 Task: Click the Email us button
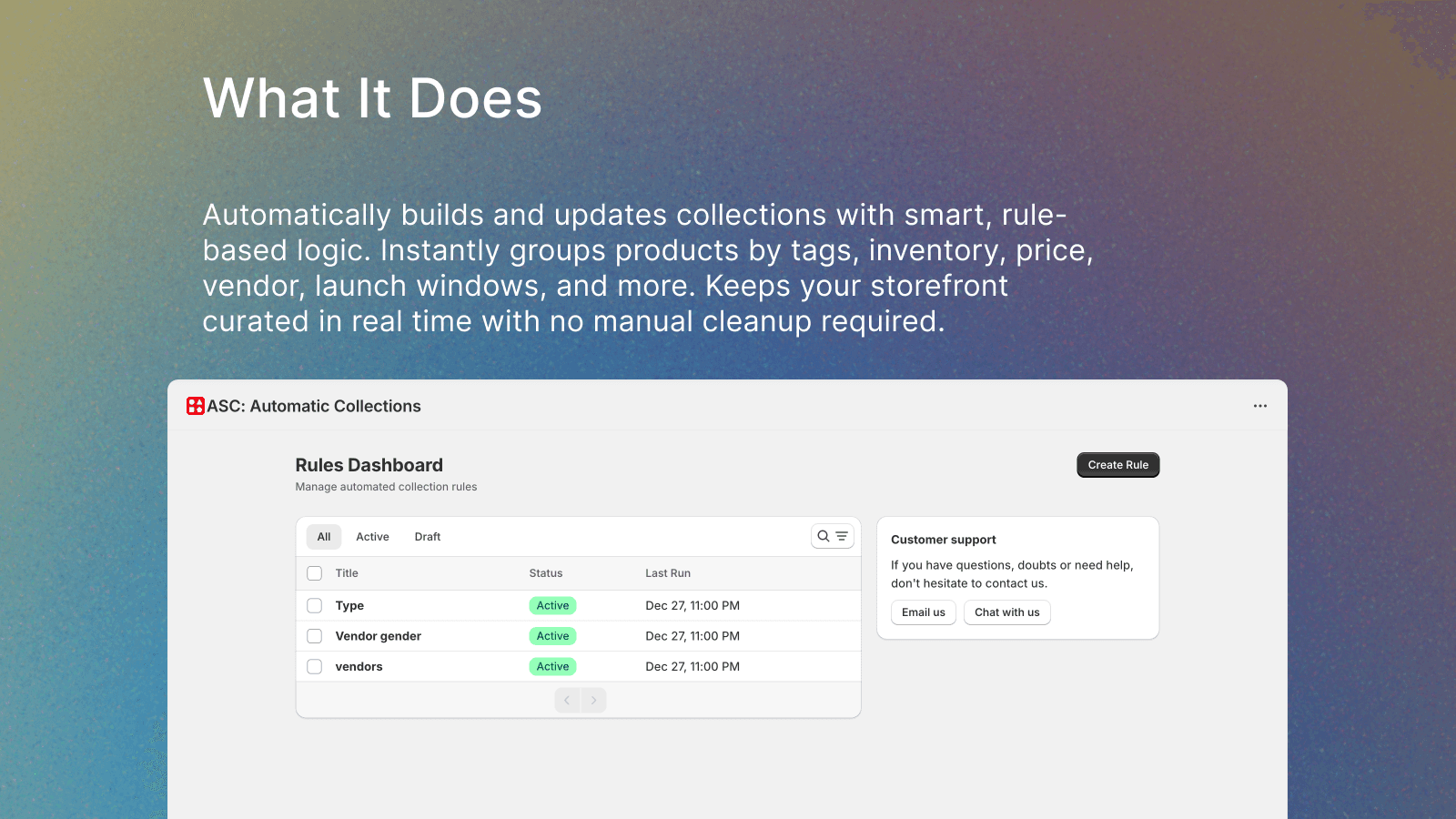tap(923, 612)
